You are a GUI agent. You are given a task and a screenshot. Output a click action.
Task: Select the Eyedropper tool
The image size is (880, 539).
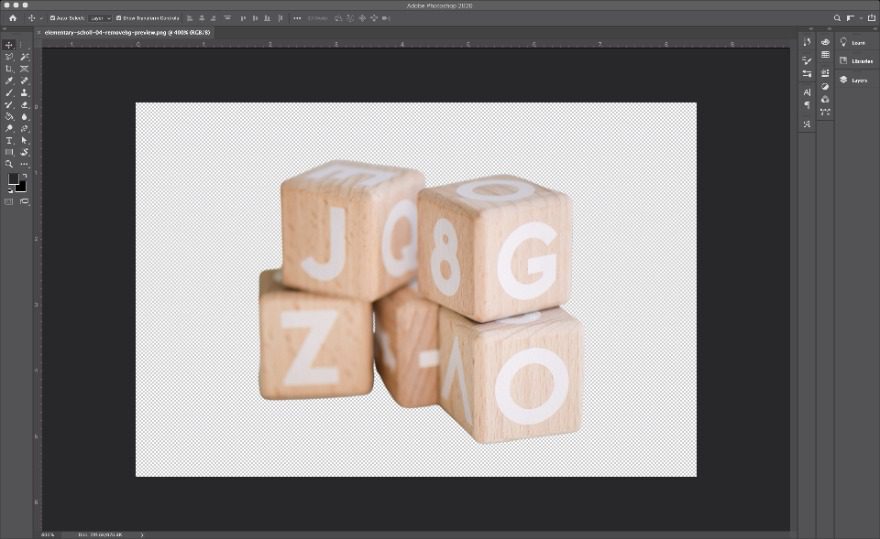pyautogui.click(x=9, y=81)
